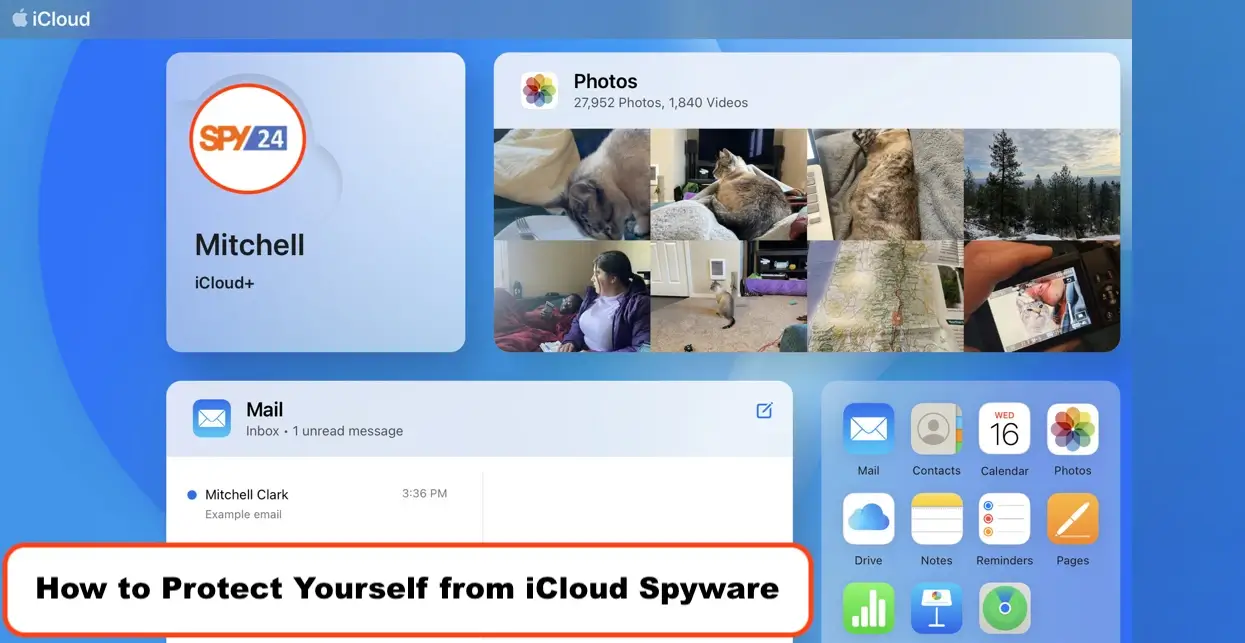Open the Mail app icon

point(868,429)
